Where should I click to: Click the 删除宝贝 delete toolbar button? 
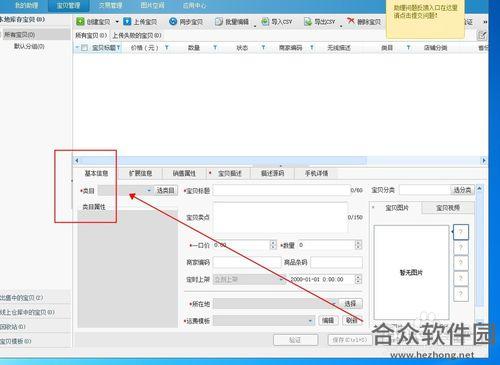(x=364, y=22)
